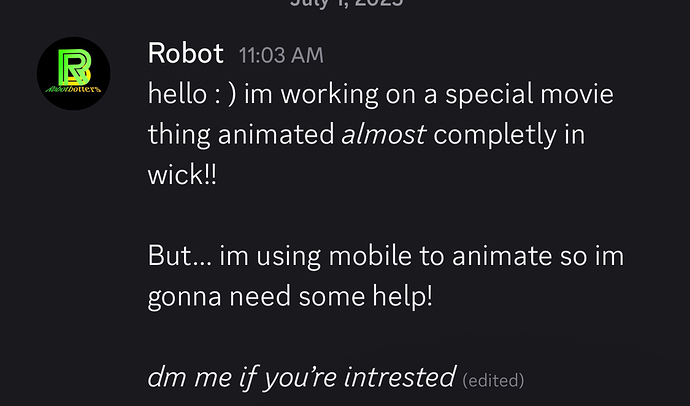The height and width of the screenshot is (406, 690).
Task: Click the word animated in second line
Action: click(276, 134)
